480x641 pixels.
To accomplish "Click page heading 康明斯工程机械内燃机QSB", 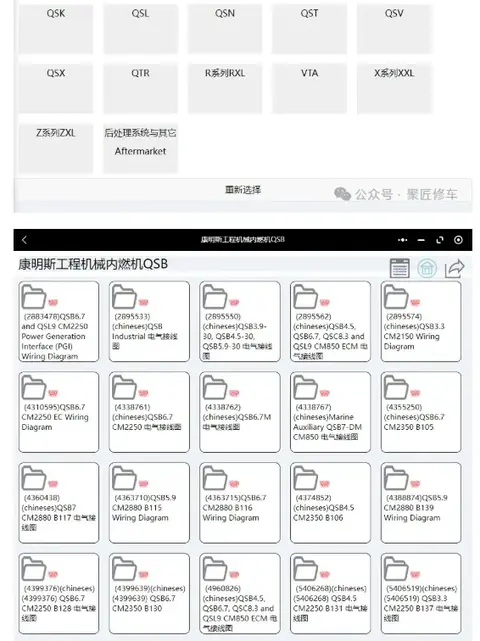I will 93,264.
